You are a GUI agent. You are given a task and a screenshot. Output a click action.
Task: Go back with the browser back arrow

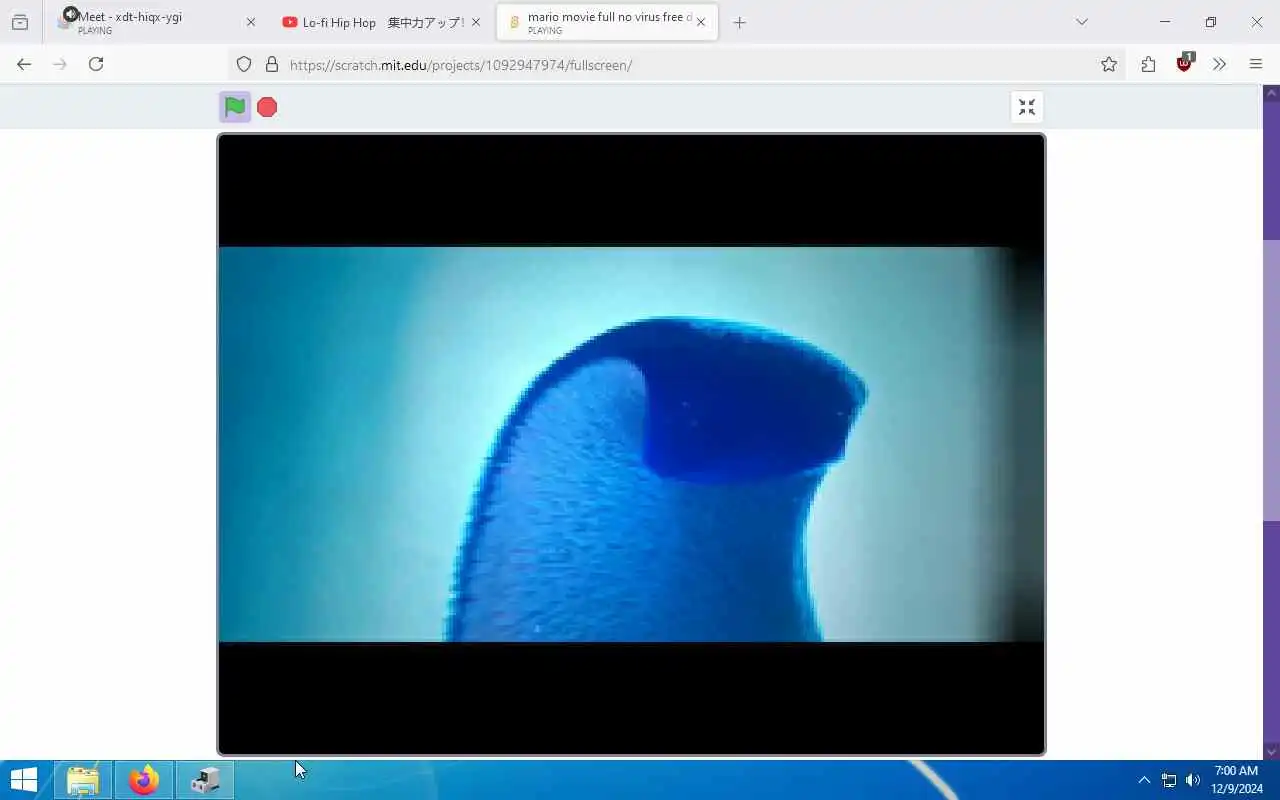tap(24, 64)
